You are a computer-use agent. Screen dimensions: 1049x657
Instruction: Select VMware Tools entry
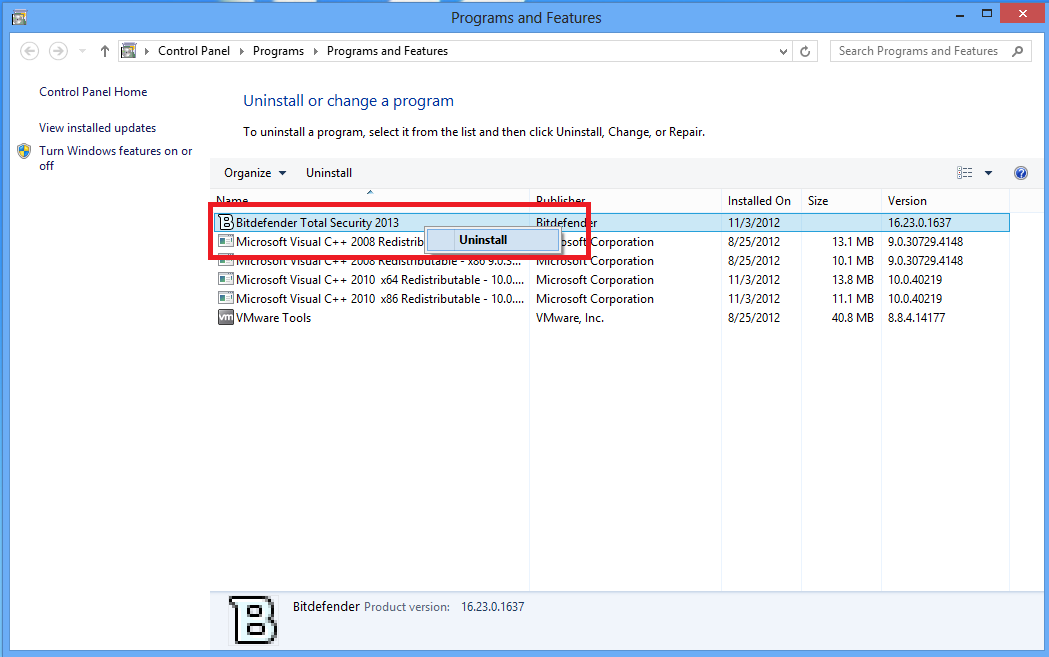pyautogui.click(x=273, y=318)
